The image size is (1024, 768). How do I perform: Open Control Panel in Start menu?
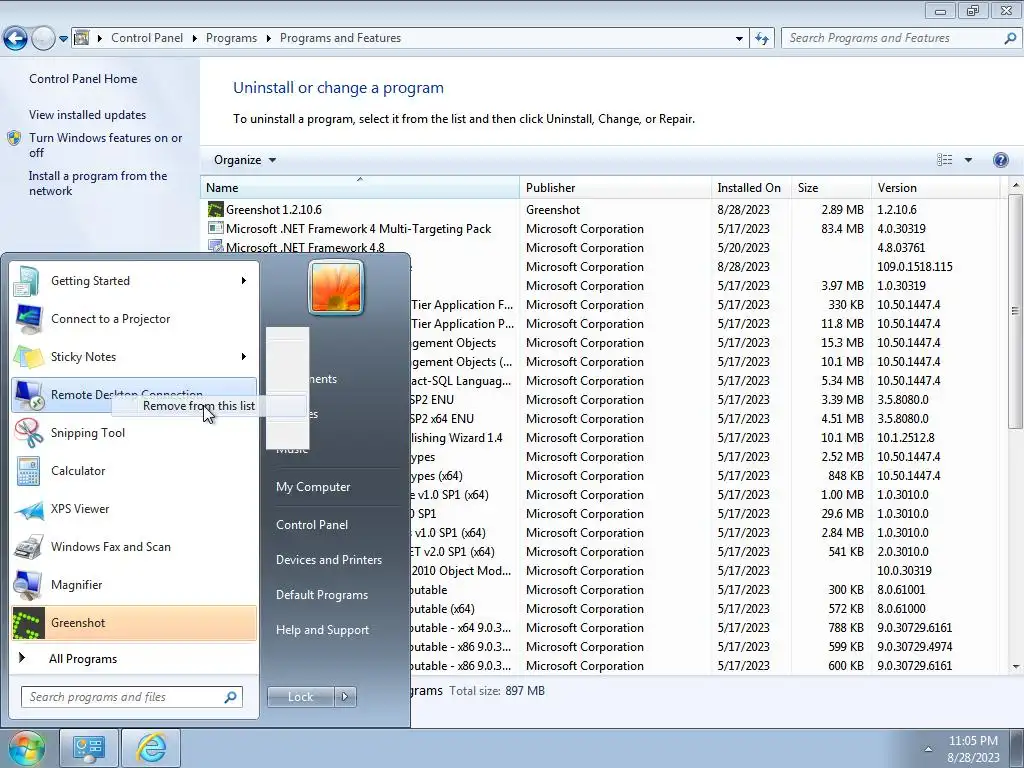(x=312, y=525)
